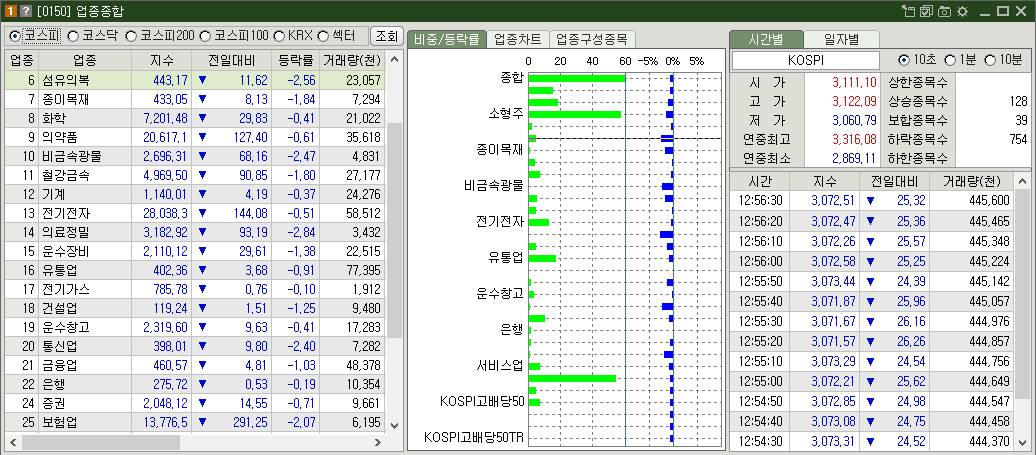Click the vertical scrollbar thumb of the sector table

click(394, 230)
